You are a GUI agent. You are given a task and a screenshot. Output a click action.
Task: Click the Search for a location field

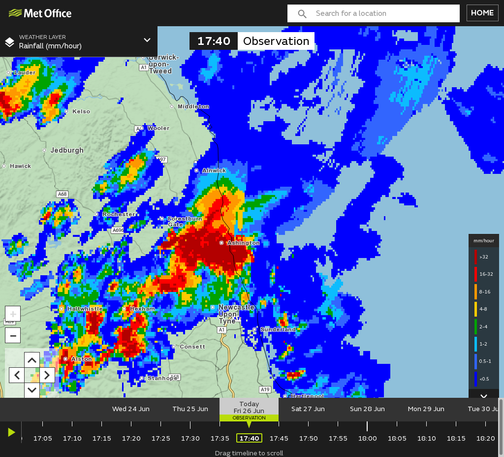coord(373,13)
